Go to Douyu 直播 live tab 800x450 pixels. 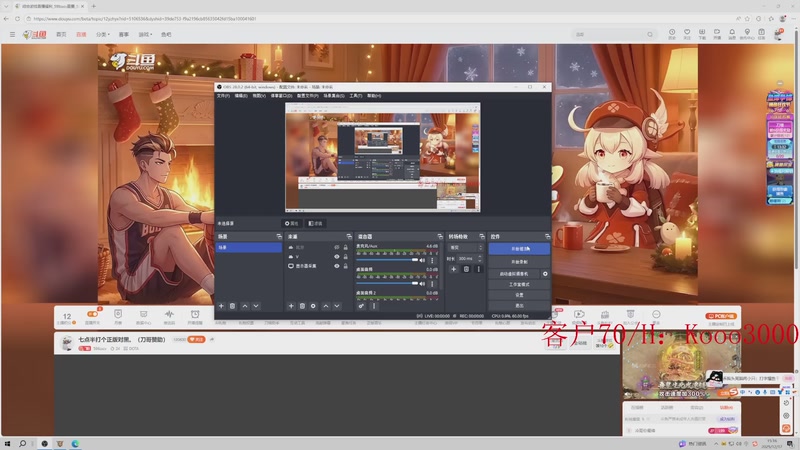pyautogui.click(x=81, y=35)
